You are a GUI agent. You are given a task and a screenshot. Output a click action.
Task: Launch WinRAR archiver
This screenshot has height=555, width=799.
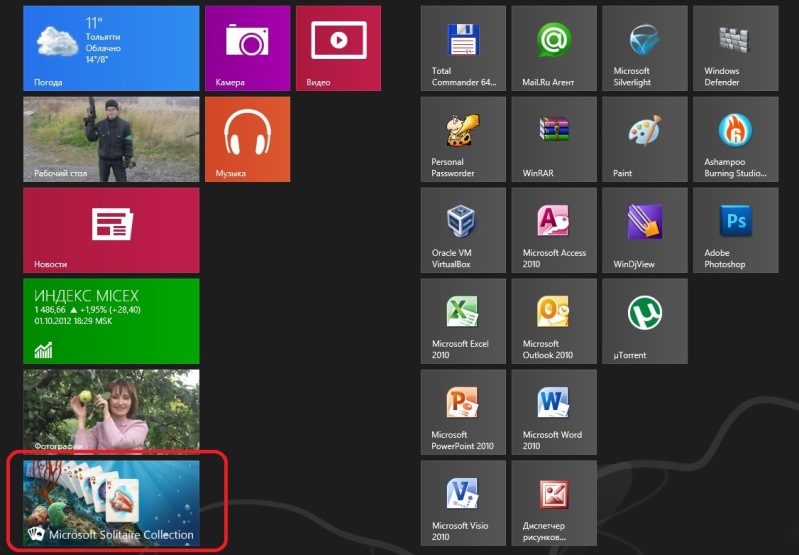coord(553,139)
